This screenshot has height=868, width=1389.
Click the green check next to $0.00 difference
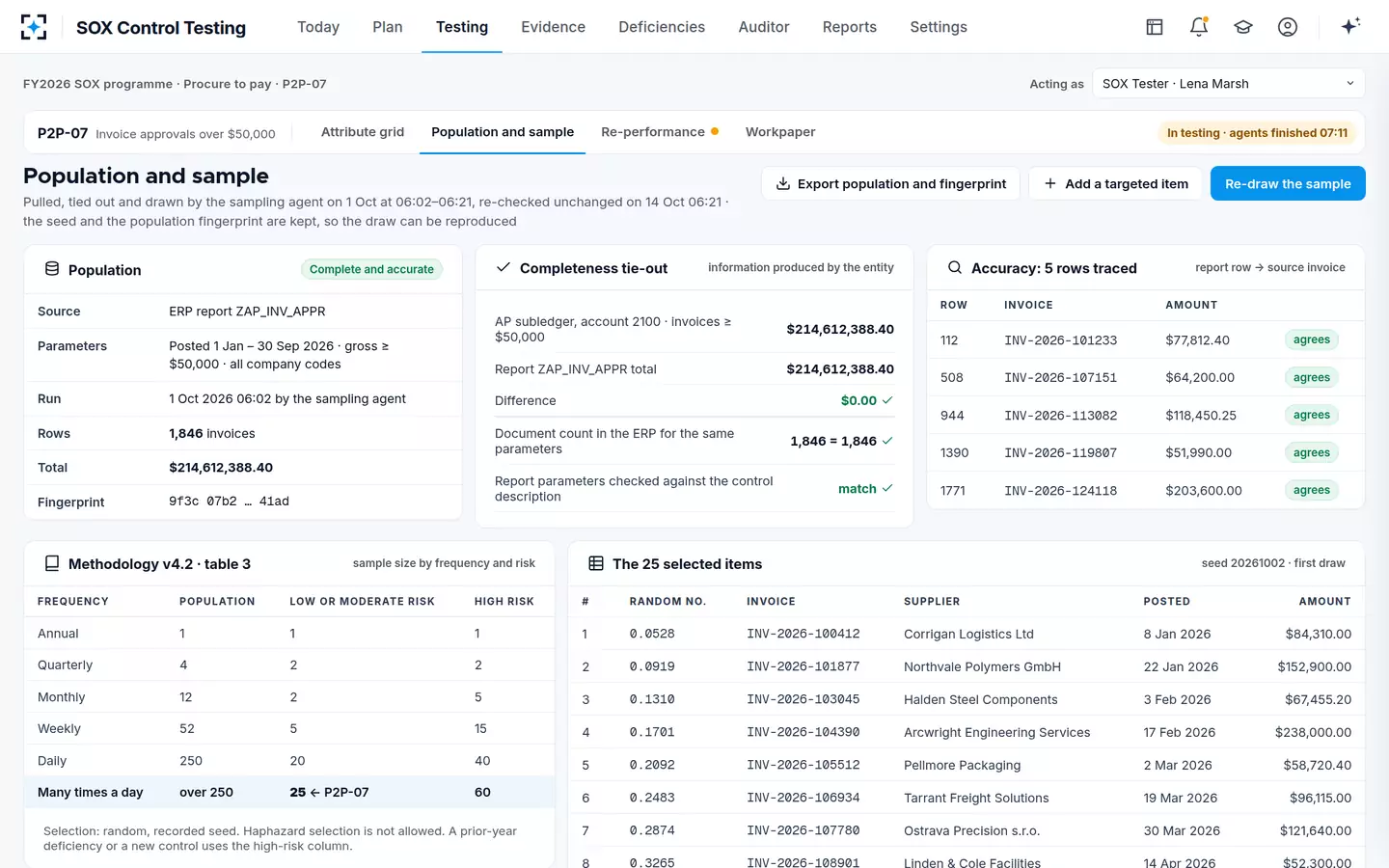pyautogui.click(x=887, y=400)
